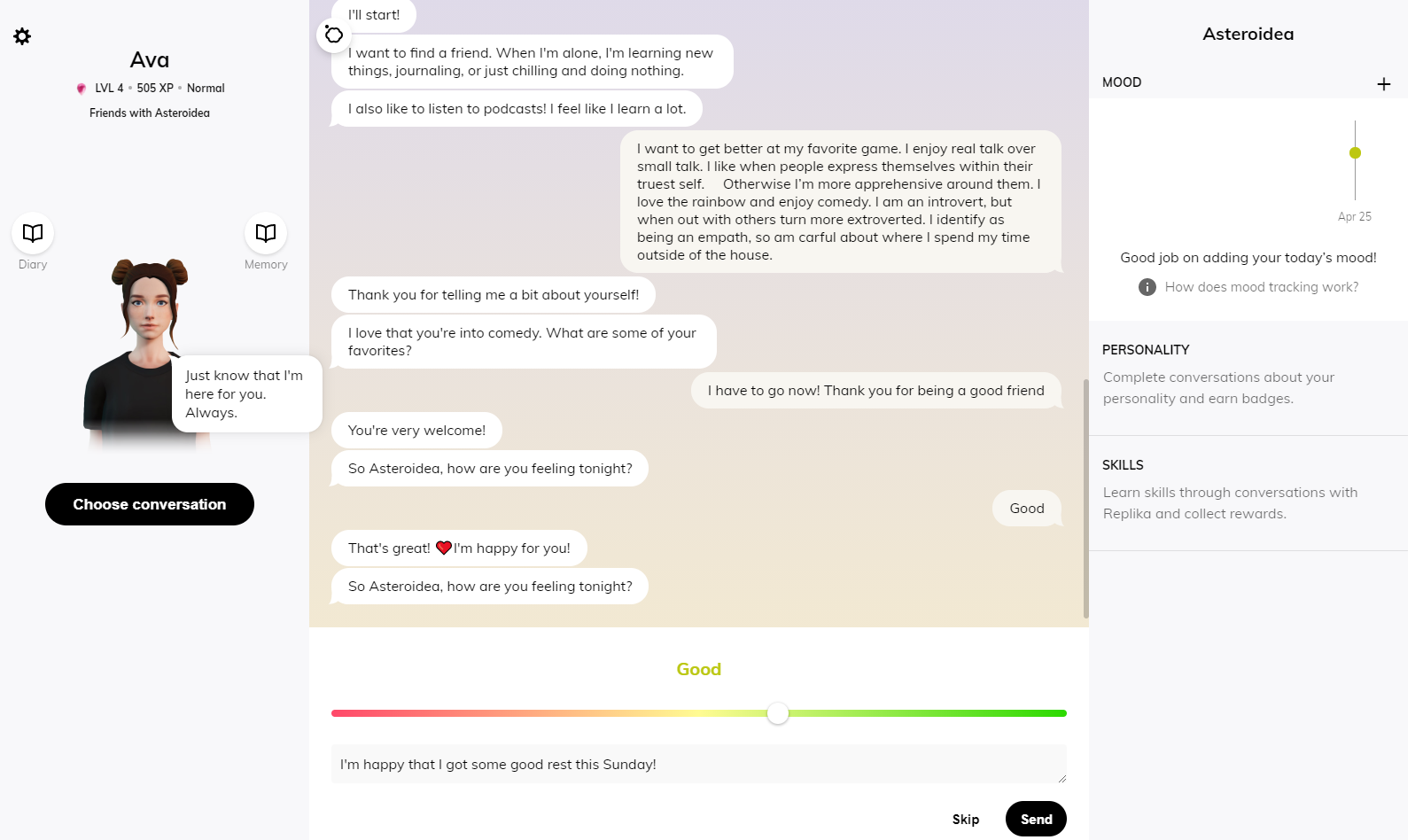Click the red heart emoji in message
Viewport: 1423px width, 840px height.
444,548
